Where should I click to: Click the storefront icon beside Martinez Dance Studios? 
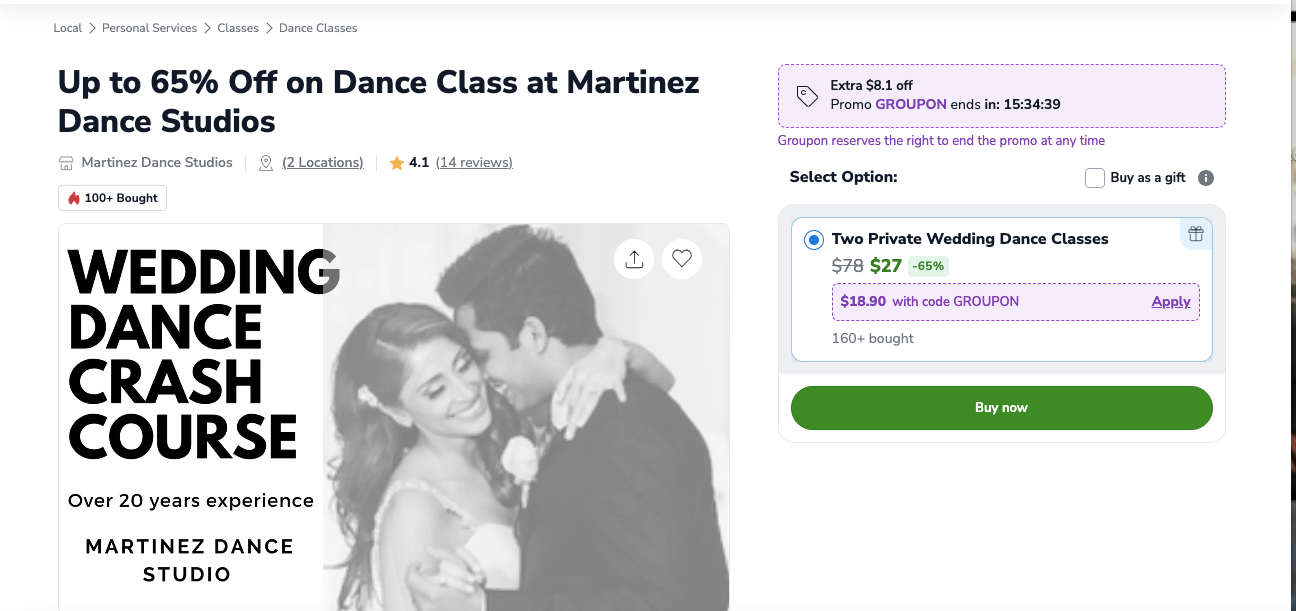point(67,163)
